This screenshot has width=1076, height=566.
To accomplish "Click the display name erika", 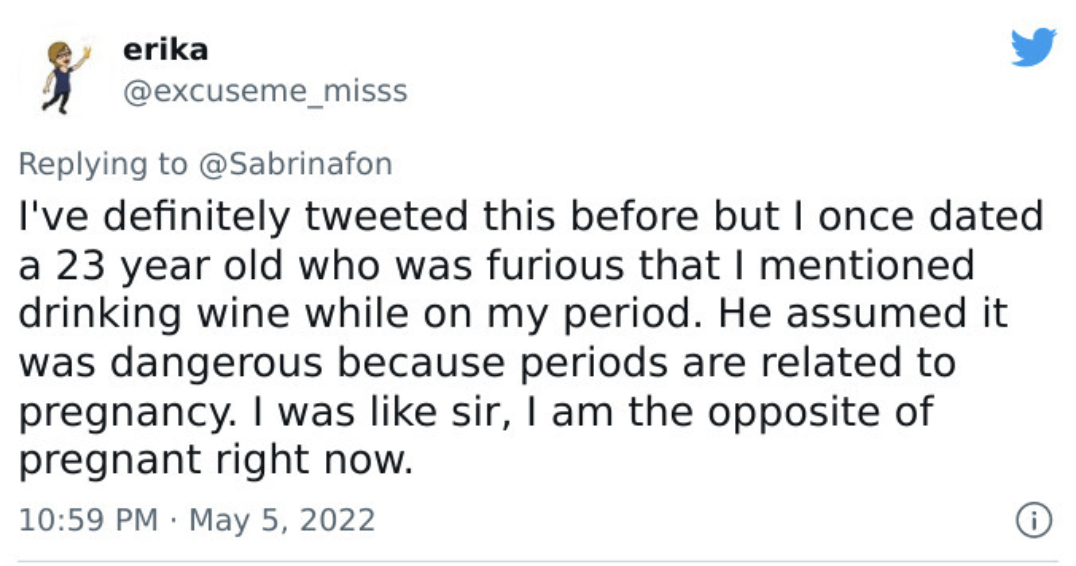I will pyautogui.click(x=165, y=50).
